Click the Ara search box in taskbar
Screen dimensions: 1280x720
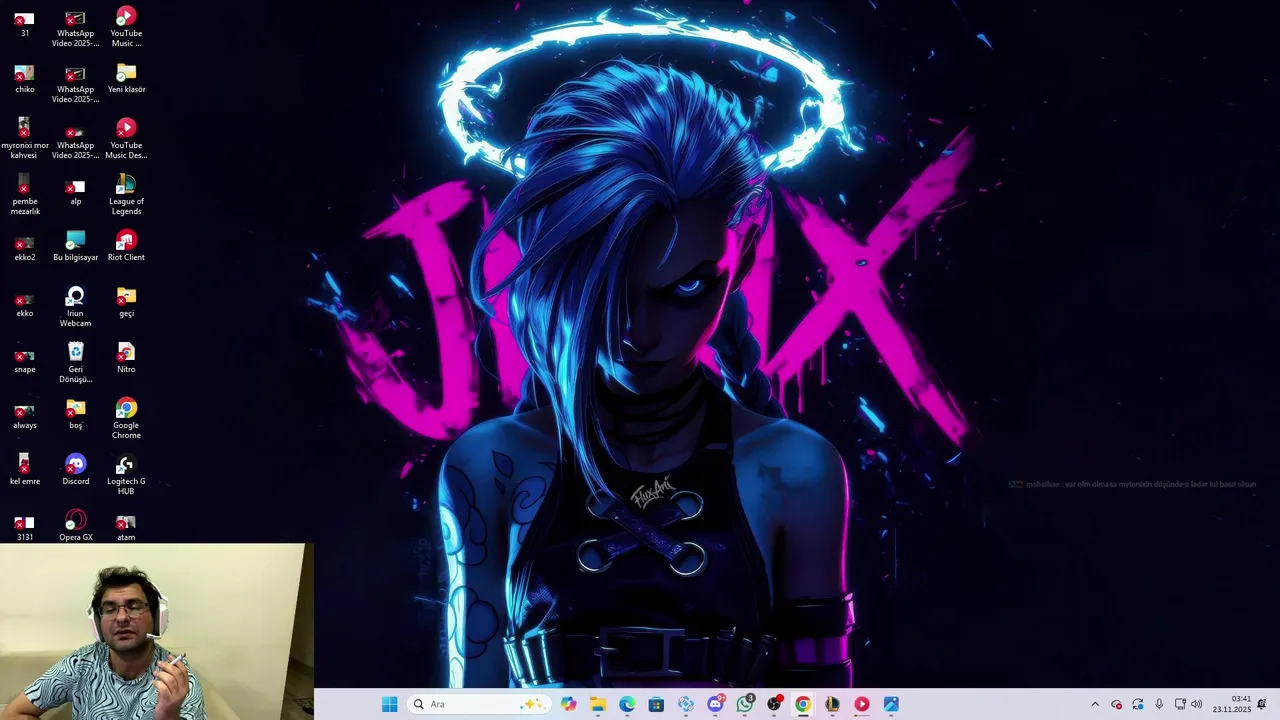point(478,704)
